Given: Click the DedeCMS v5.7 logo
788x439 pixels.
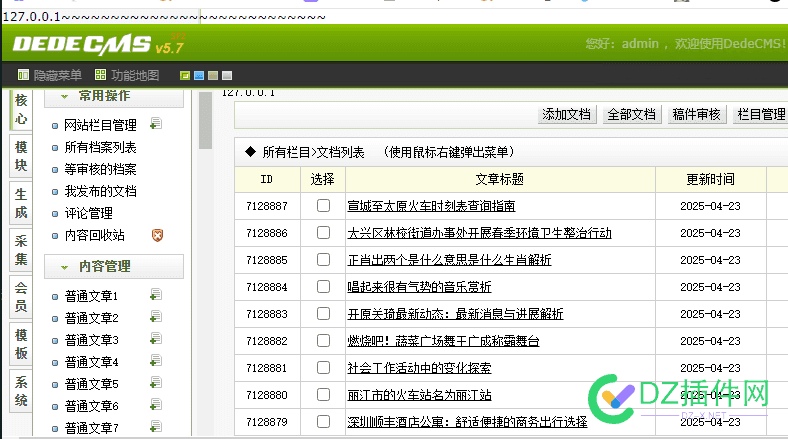Looking at the screenshot, I should (99, 44).
